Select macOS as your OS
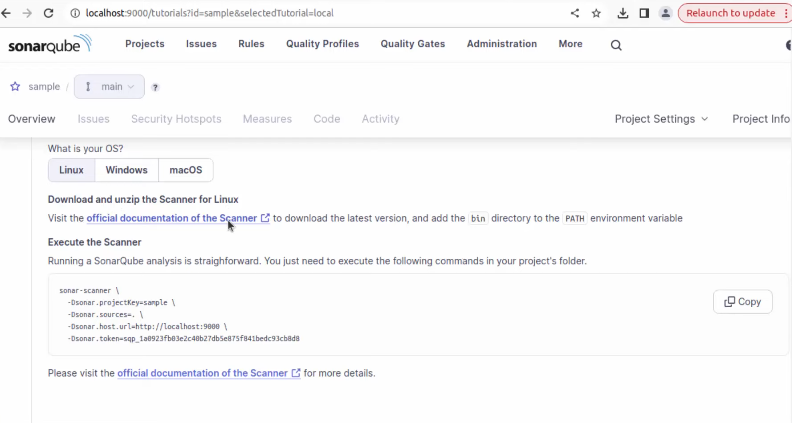This screenshot has height=423, width=792. click(x=186, y=170)
